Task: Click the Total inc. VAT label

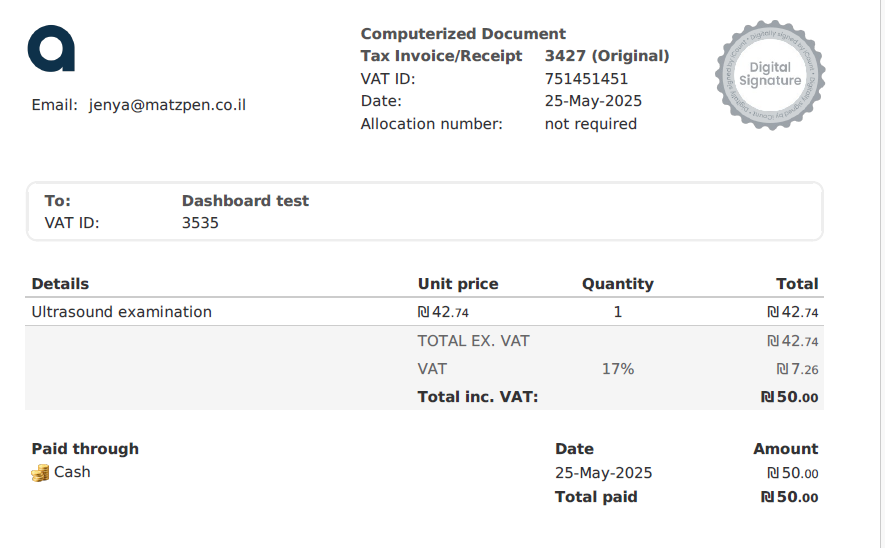Action: point(478,397)
